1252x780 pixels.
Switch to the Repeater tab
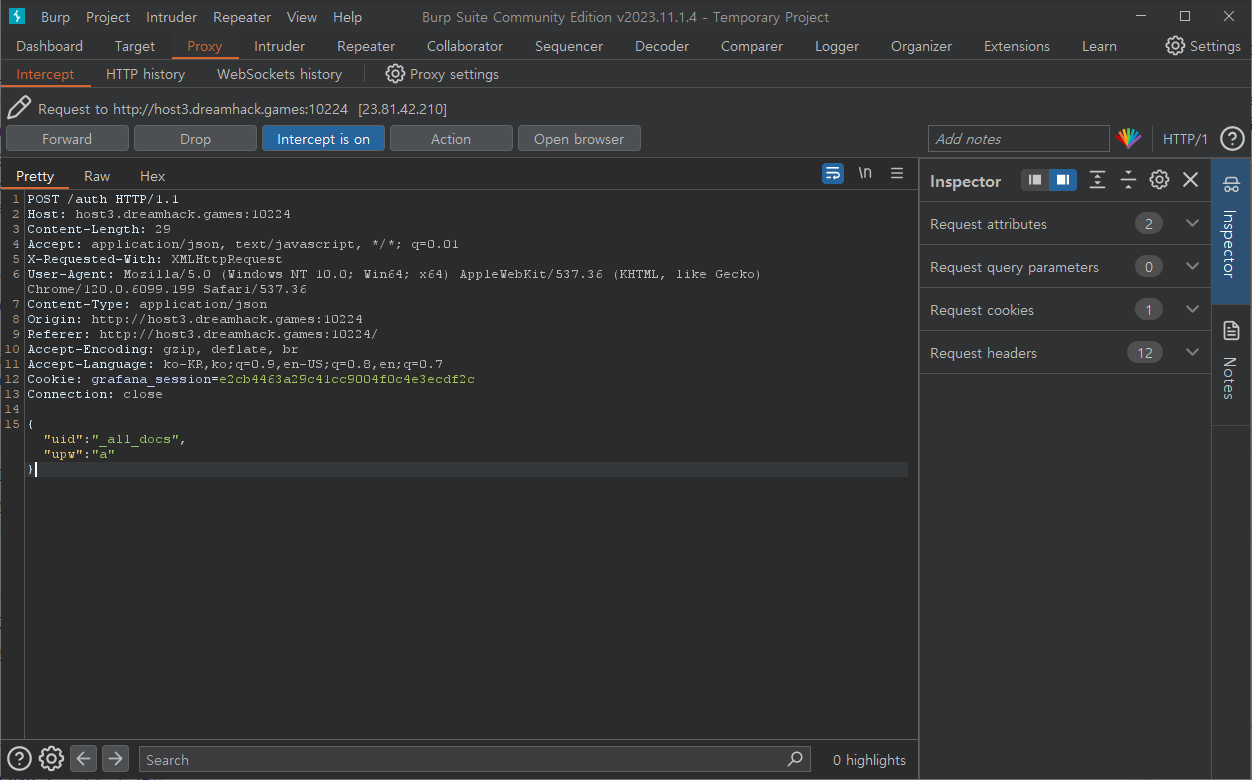(x=366, y=46)
